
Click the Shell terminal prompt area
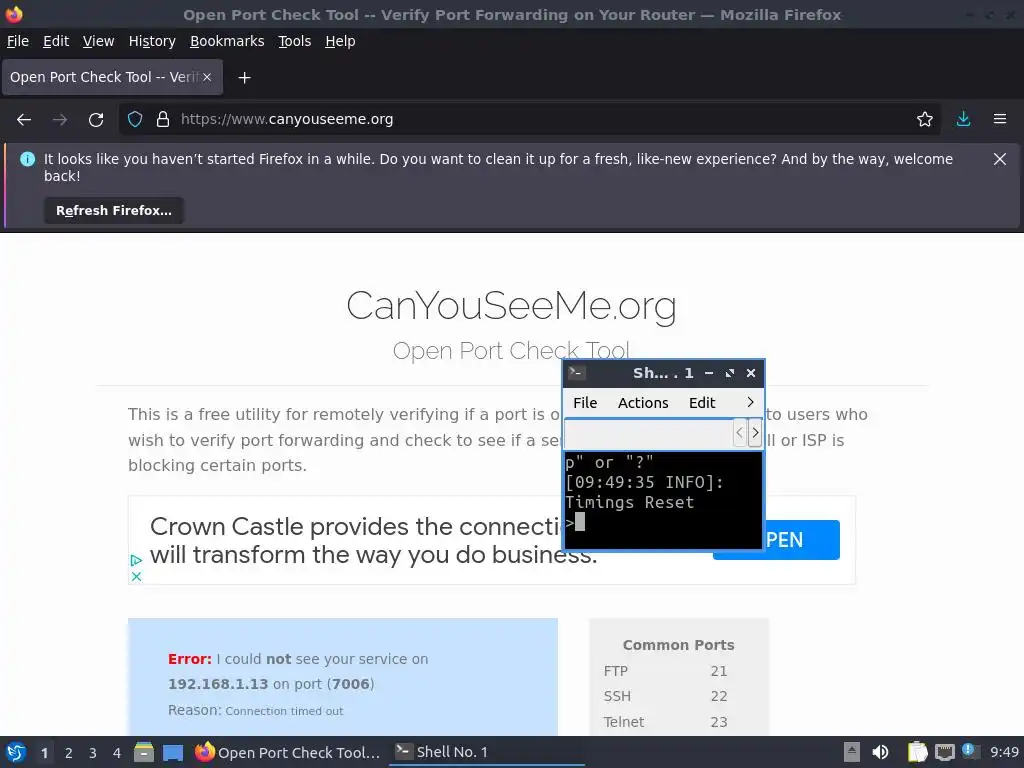point(663,501)
